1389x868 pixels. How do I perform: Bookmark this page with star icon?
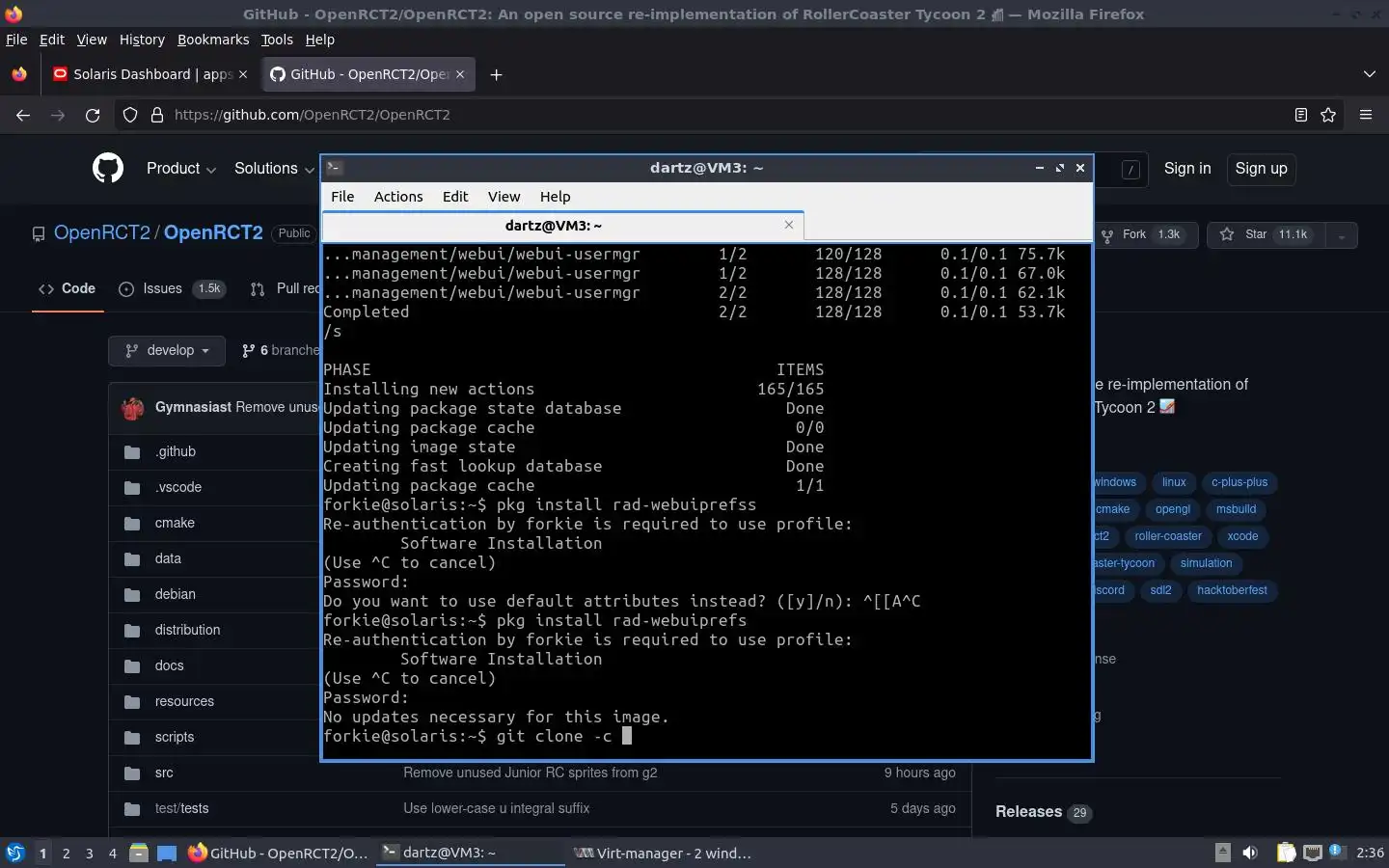pos(1328,115)
